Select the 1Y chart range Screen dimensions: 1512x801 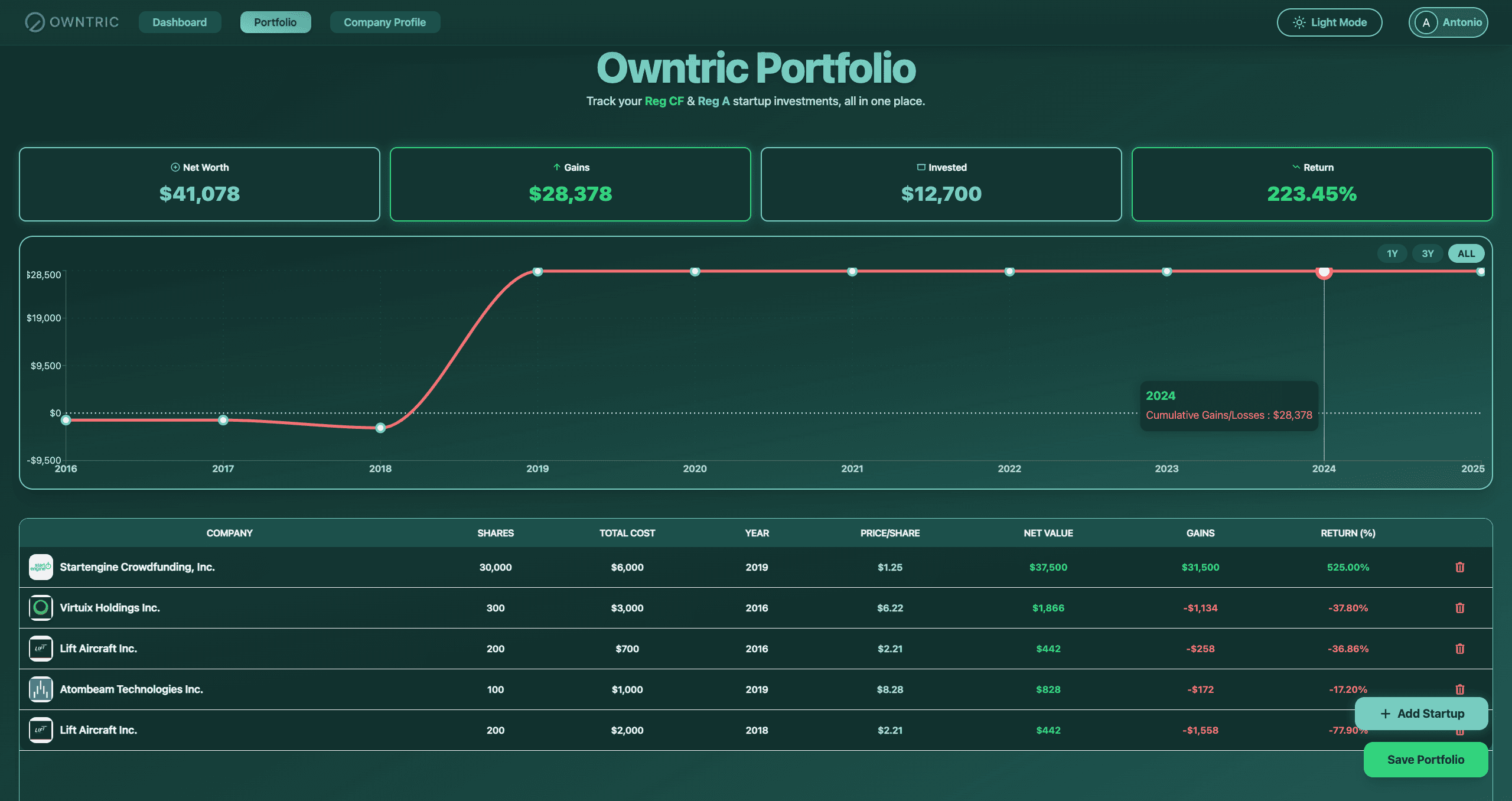(1392, 253)
